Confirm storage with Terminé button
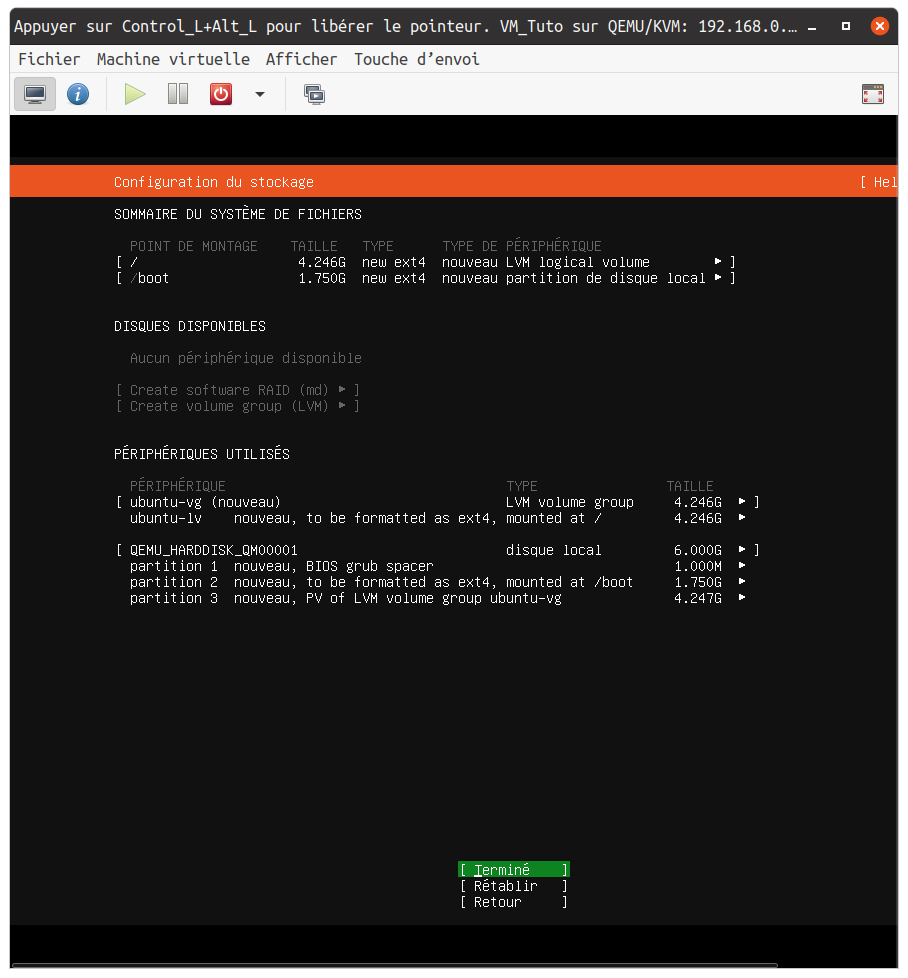 [514, 870]
